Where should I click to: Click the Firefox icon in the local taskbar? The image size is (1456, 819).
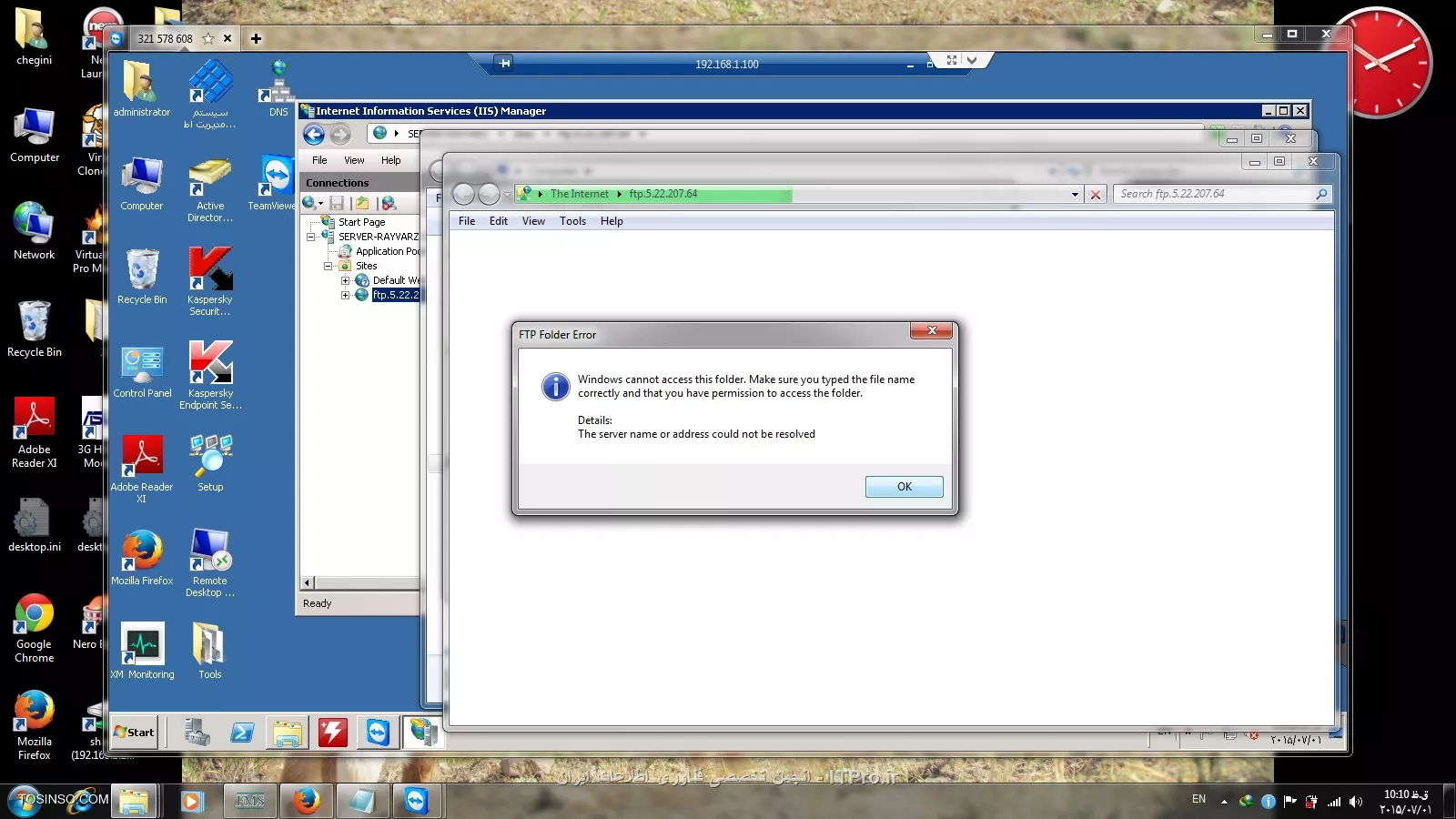point(305,801)
